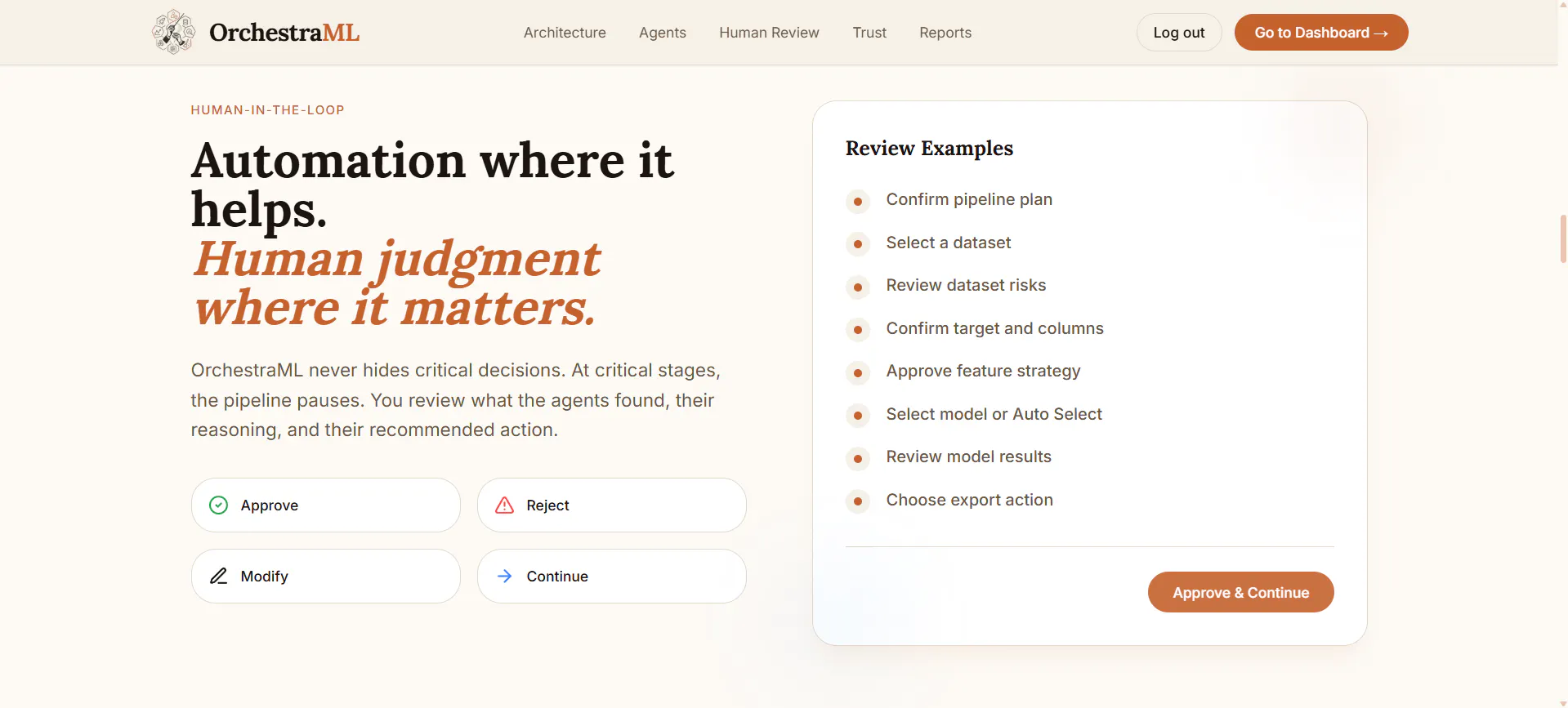Click the page's vertical scrollbar thumb
This screenshot has height=708, width=1568.
[1562, 238]
